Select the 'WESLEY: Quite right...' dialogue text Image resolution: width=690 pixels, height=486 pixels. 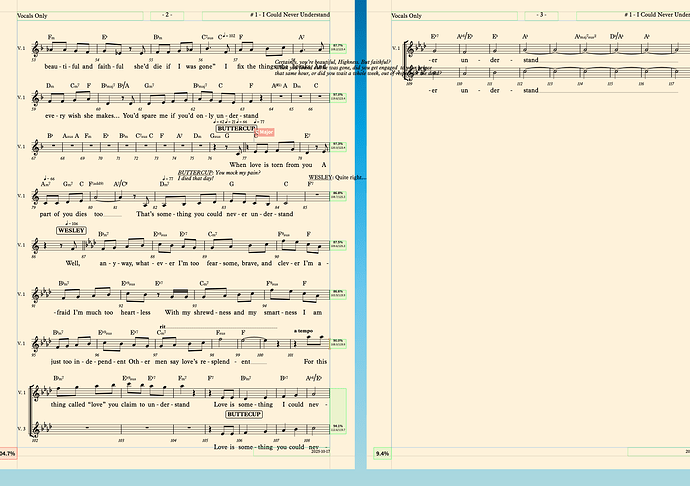(x=337, y=177)
